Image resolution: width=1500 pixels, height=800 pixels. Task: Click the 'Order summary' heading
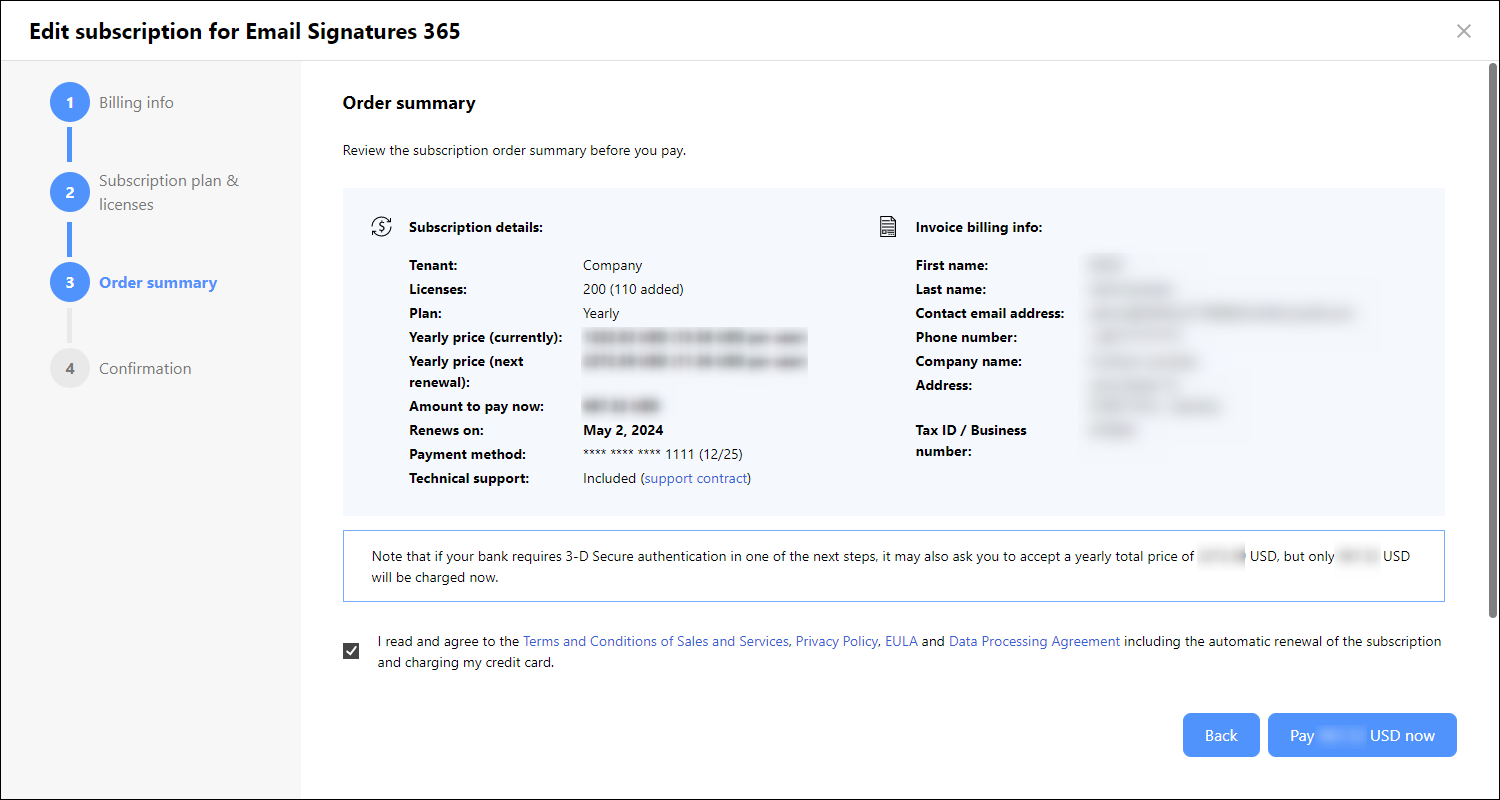(x=409, y=103)
